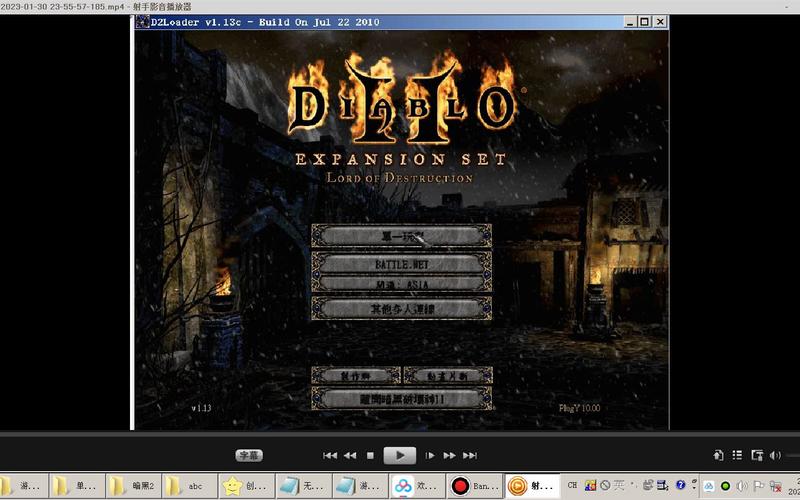Open 其他多人連線 other multiplayer option

point(402,309)
